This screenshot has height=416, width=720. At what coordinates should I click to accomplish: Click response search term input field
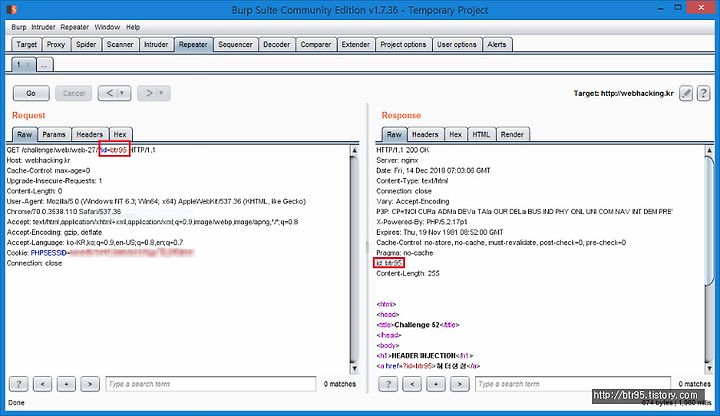coord(573,384)
